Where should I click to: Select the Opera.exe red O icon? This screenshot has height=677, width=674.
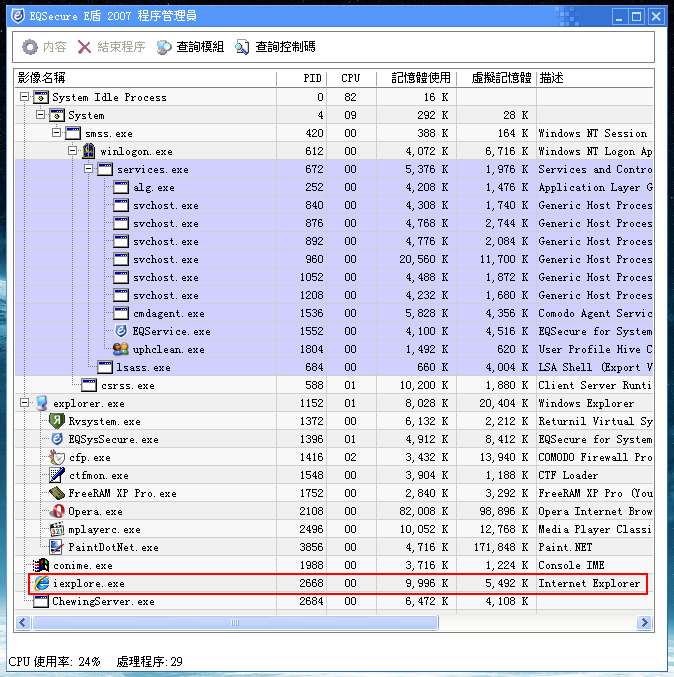[57, 511]
